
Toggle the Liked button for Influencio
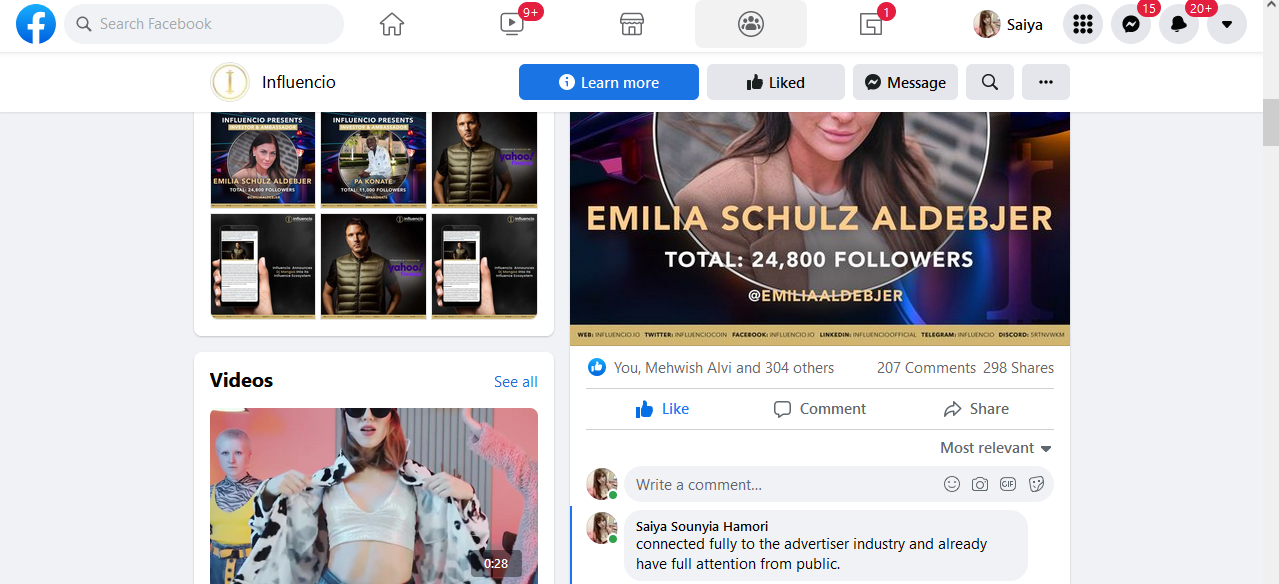click(776, 82)
